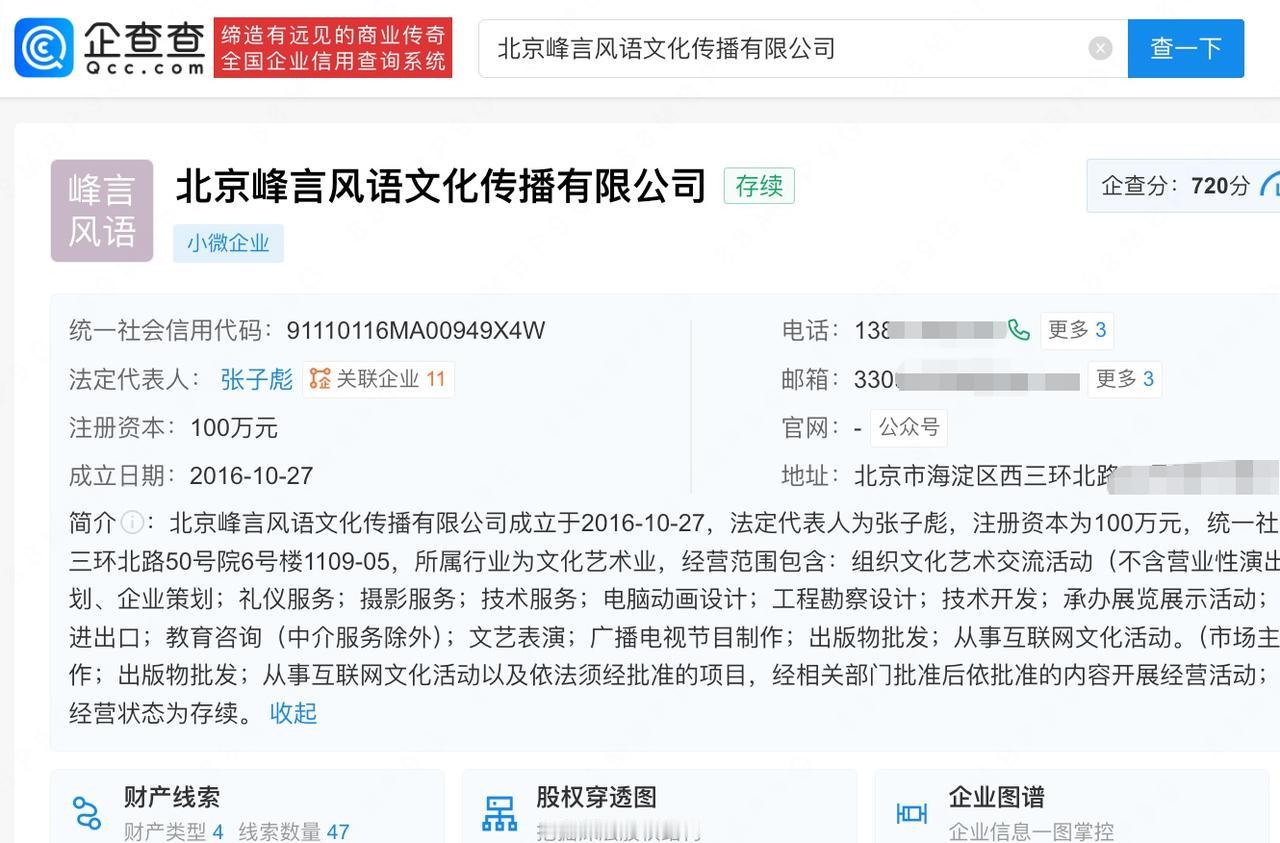Click the info icon beside 简介
This screenshot has width=1280, height=843.
tap(132, 523)
